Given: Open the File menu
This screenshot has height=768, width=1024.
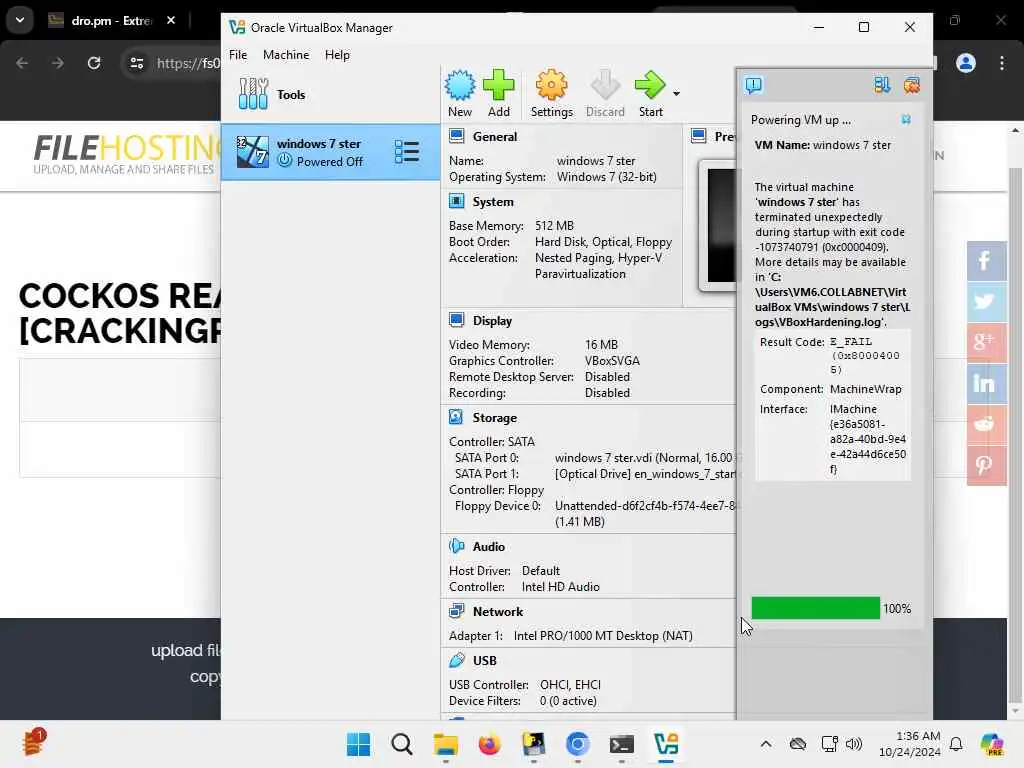Looking at the screenshot, I should pos(238,55).
